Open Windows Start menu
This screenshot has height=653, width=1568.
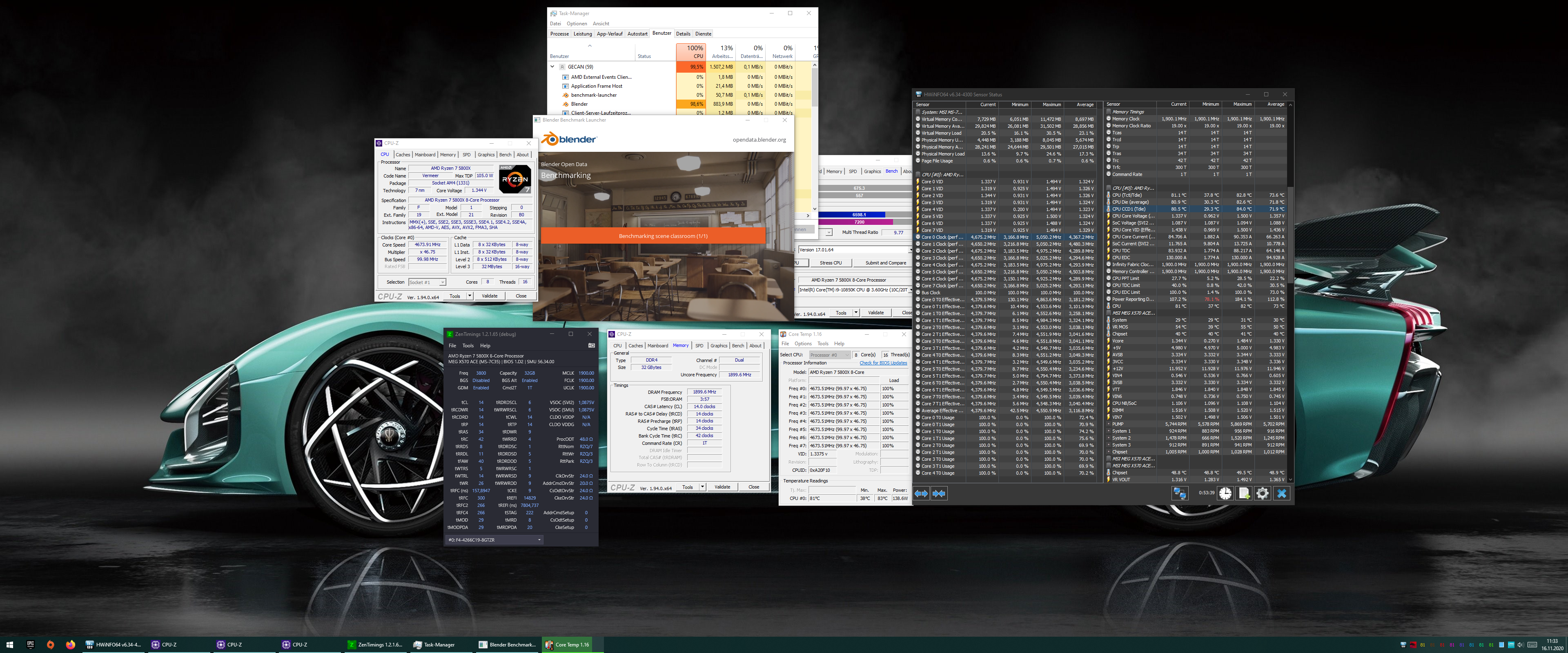pyautogui.click(x=10, y=644)
